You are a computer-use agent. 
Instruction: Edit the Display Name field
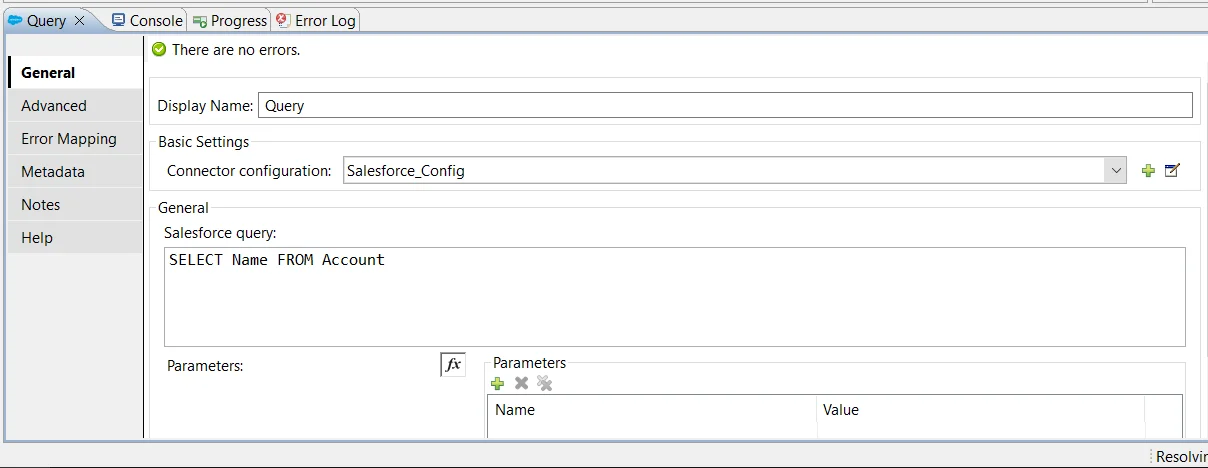[725, 105]
